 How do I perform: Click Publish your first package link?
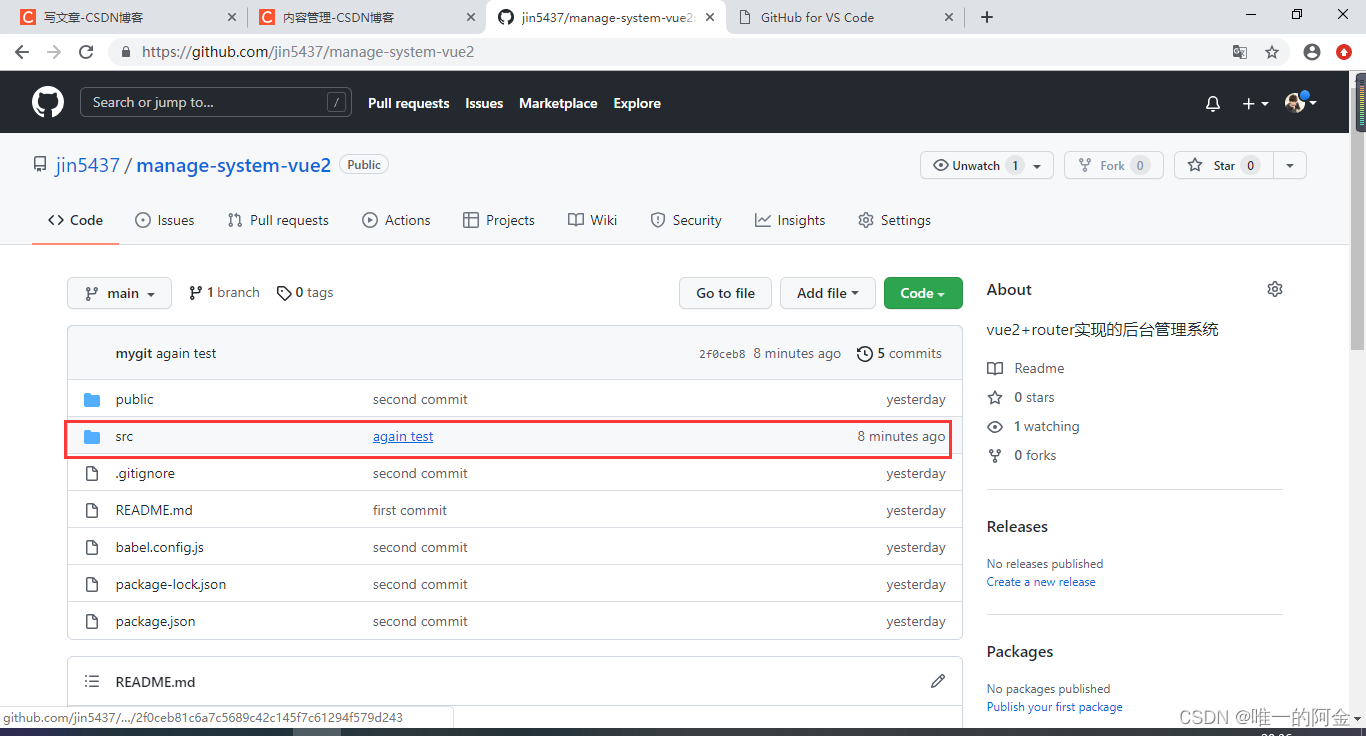click(x=1055, y=707)
